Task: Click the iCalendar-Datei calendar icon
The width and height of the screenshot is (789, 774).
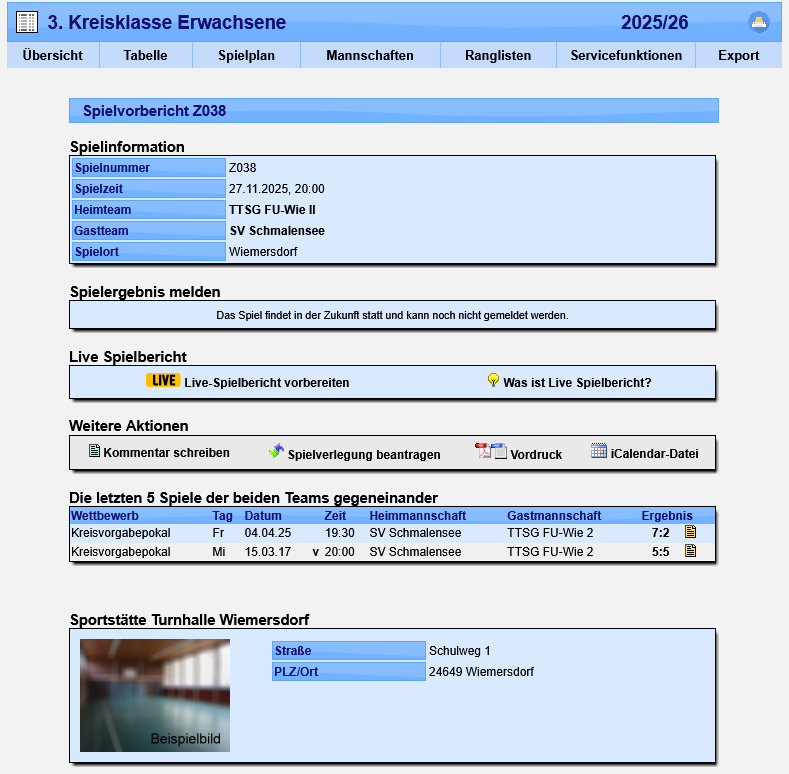Action: pos(599,452)
